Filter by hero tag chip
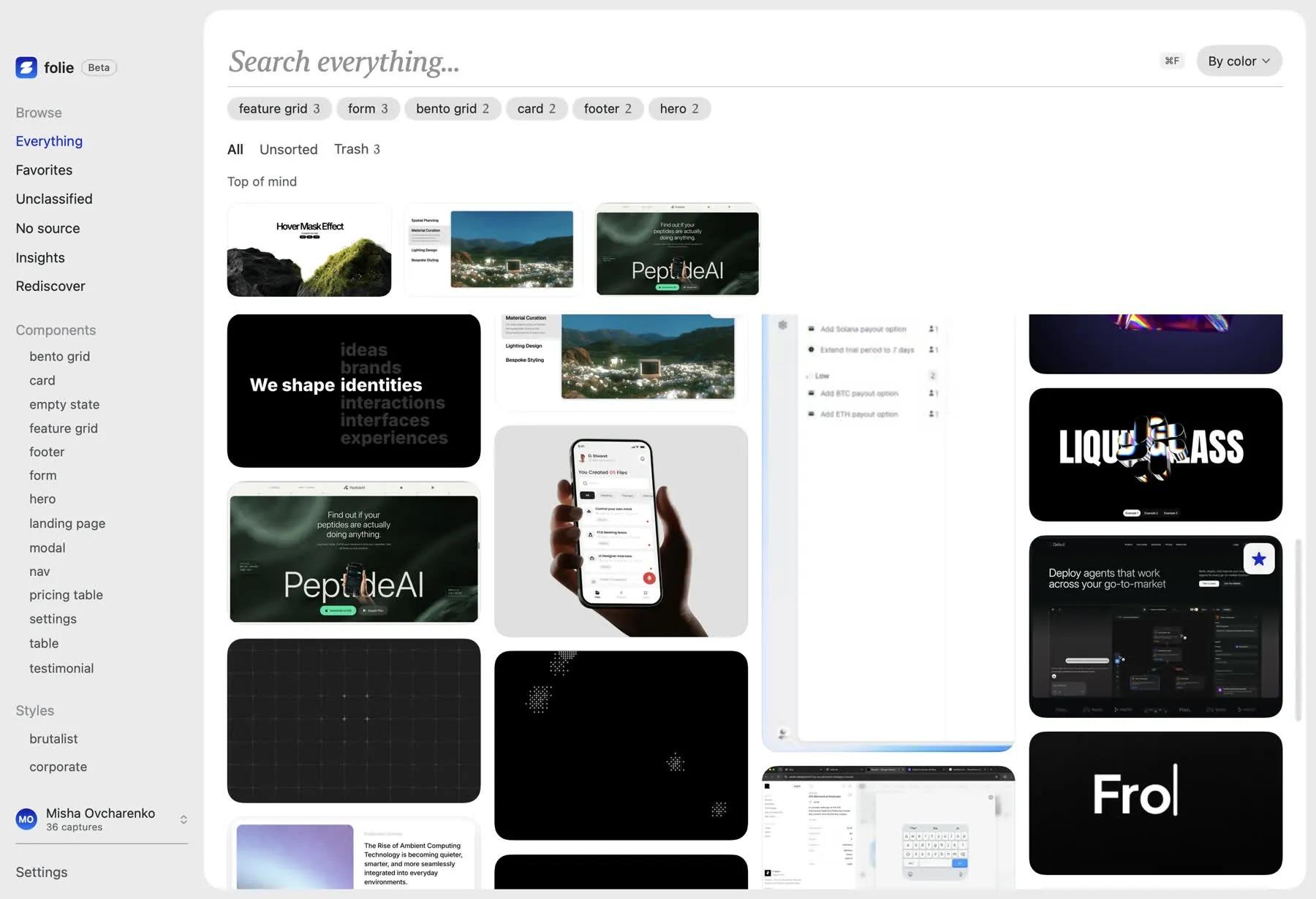The width and height of the screenshot is (1316, 899). 679,108
